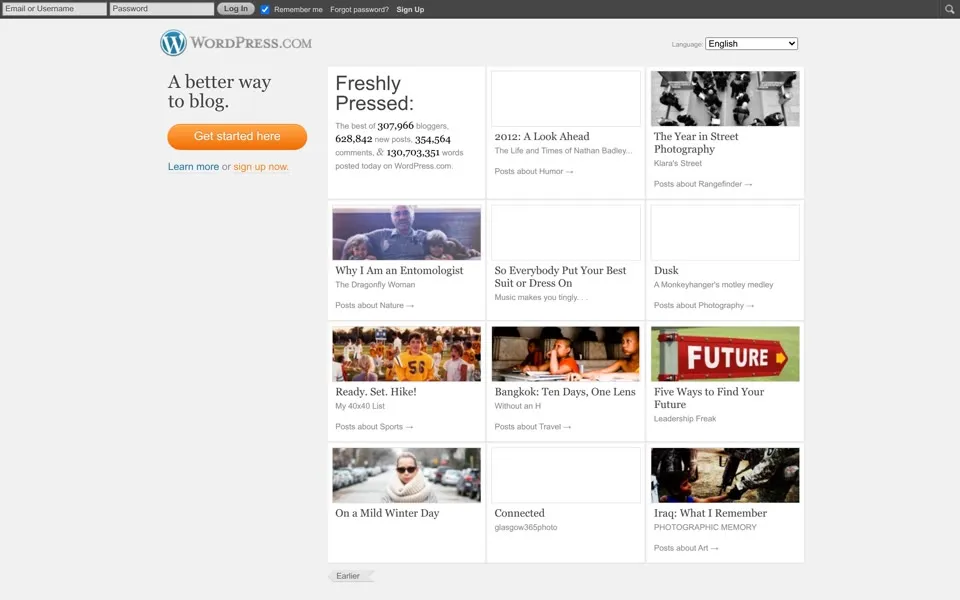Visit Music makes you tingly blog
The image size is (960, 600).
click(541, 298)
